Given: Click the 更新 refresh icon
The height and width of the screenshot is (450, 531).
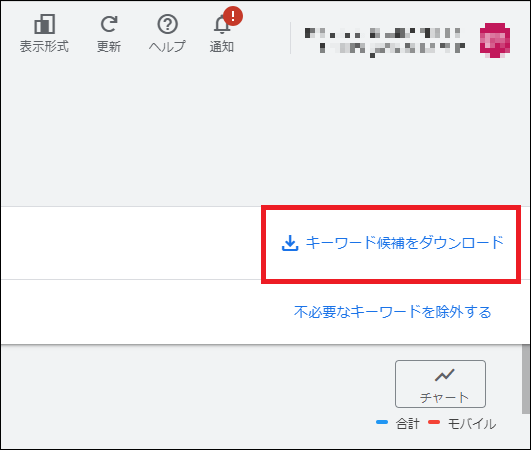Looking at the screenshot, I should point(109,24).
